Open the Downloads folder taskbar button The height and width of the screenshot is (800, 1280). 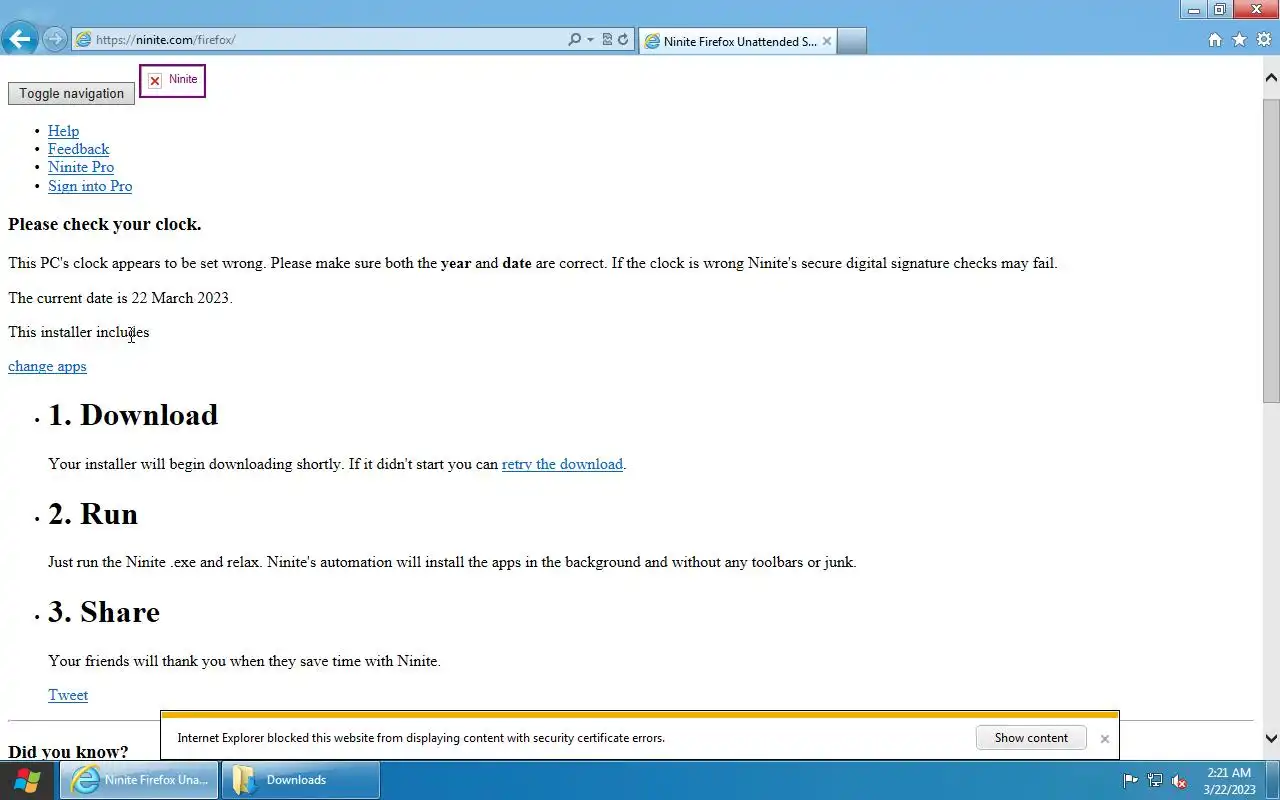coord(301,780)
